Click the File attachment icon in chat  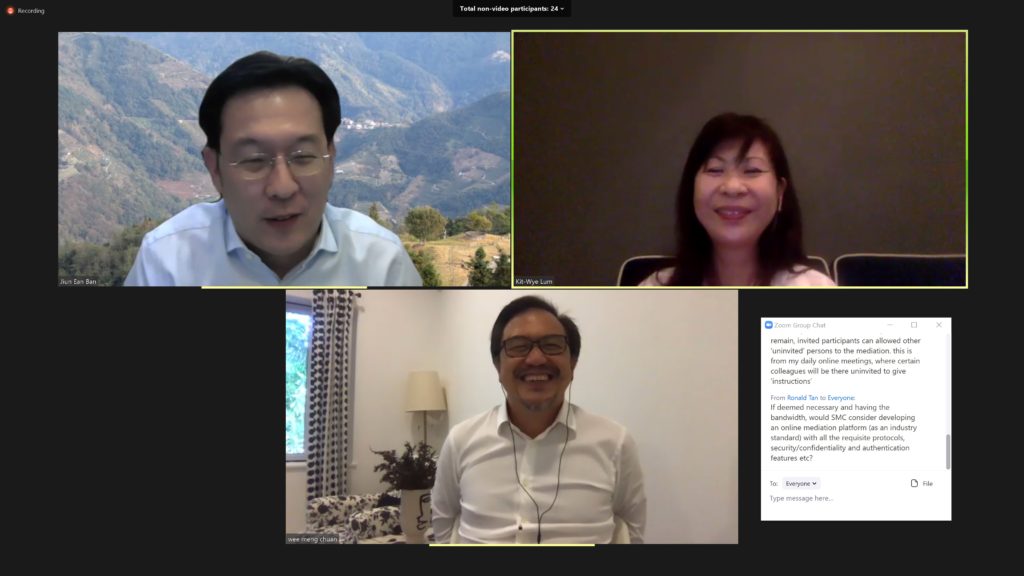pos(914,483)
